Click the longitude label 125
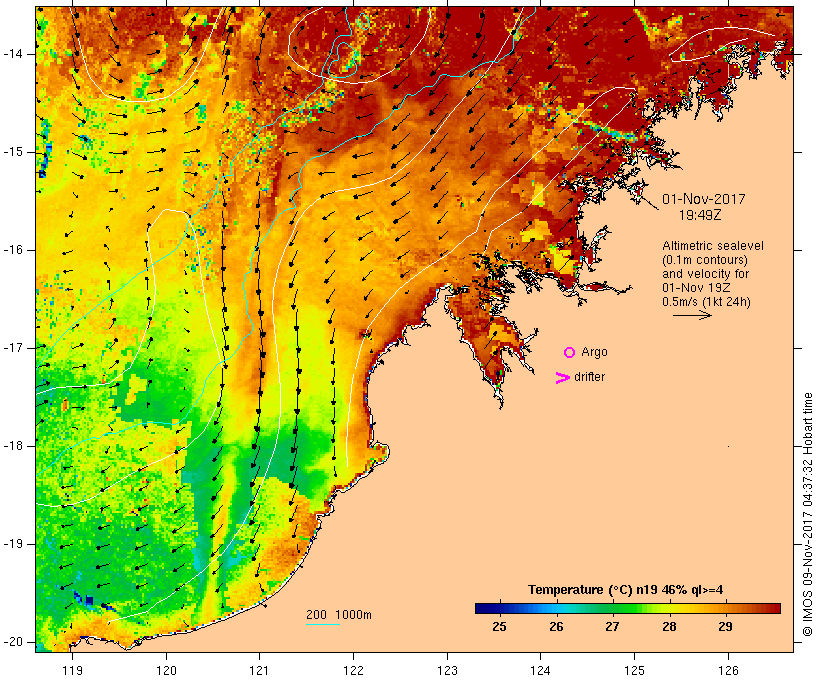 [x=634, y=670]
